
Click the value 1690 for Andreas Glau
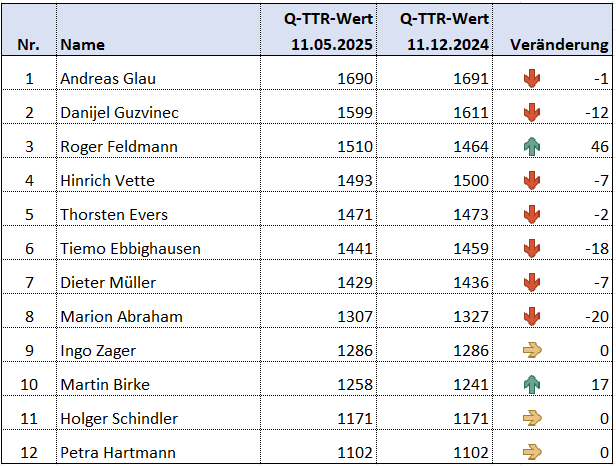355,79
